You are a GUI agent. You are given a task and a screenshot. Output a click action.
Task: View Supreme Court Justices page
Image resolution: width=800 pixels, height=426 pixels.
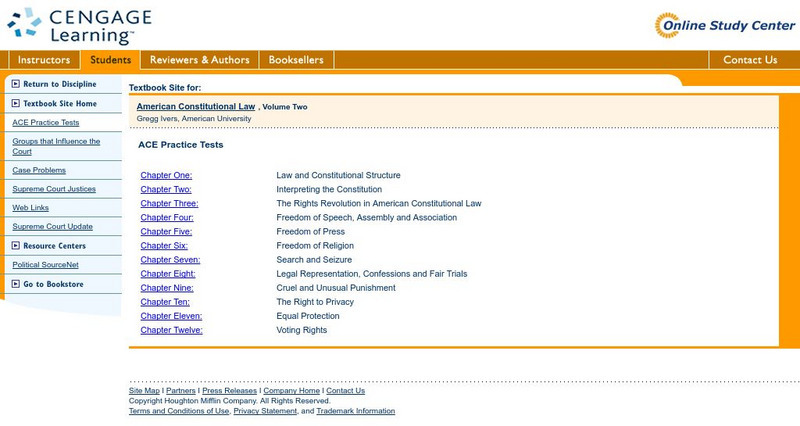pos(54,189)
